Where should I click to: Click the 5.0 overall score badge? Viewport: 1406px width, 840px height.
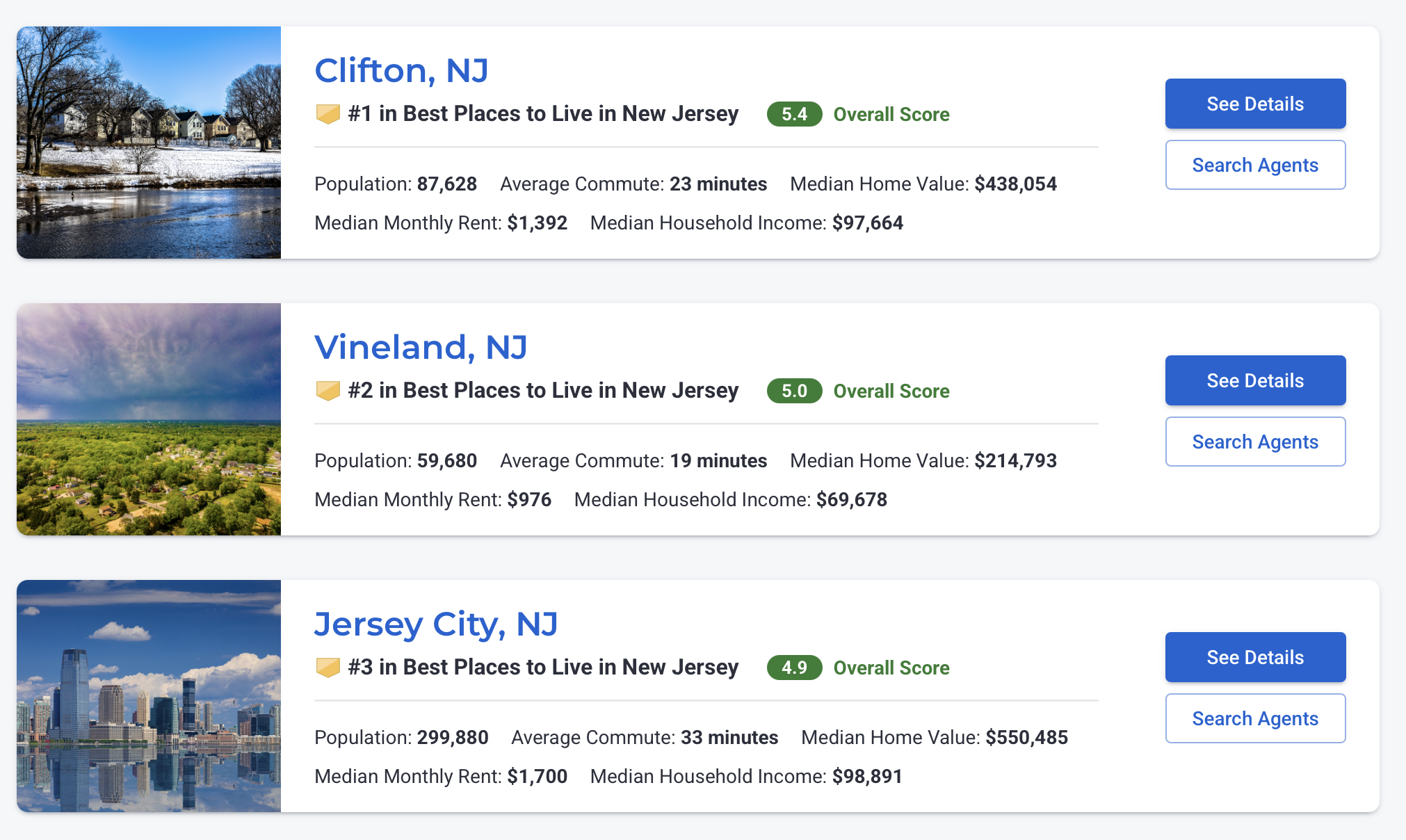[x=794, y=391]
